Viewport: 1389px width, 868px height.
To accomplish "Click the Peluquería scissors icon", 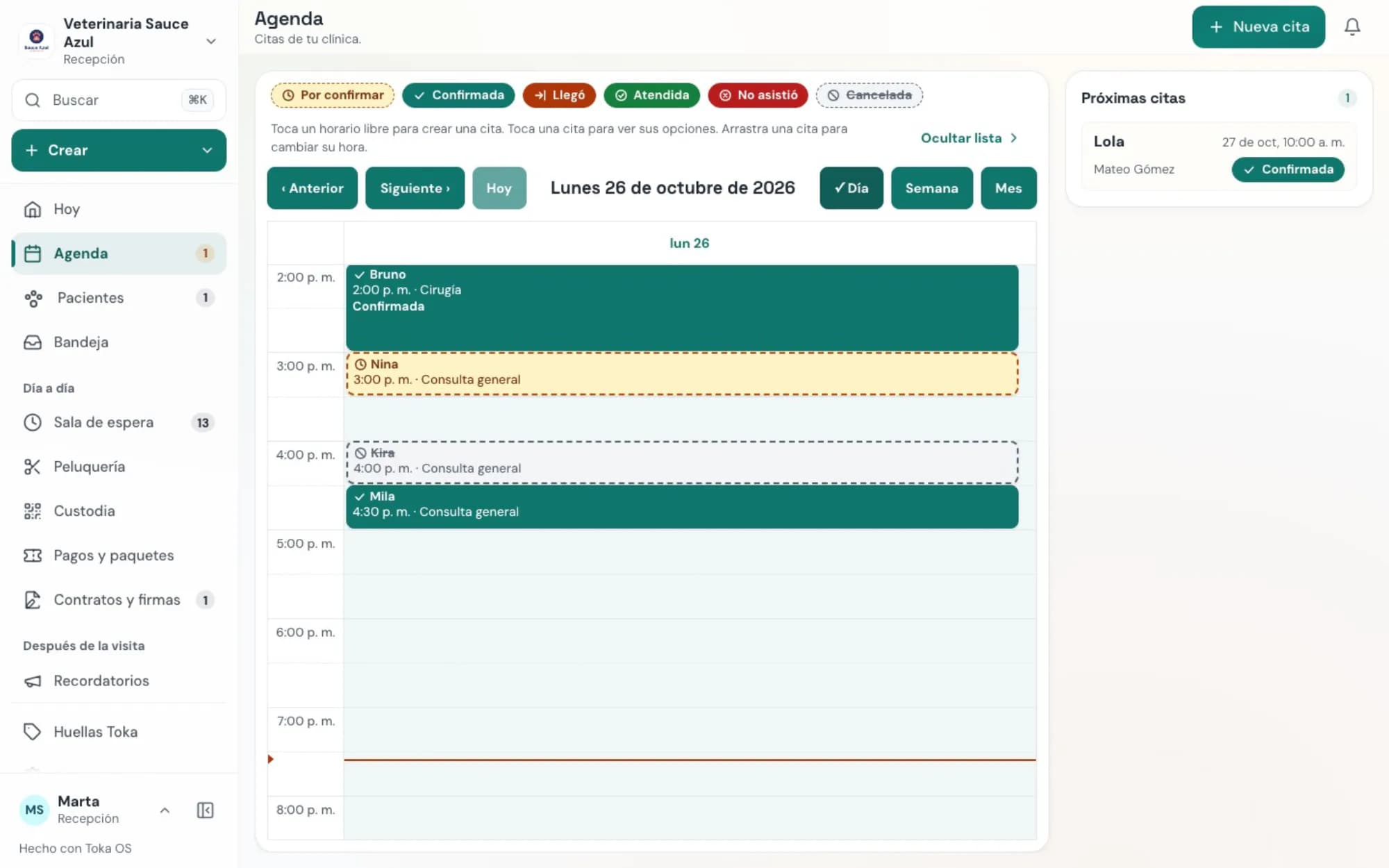I will 33,467.
